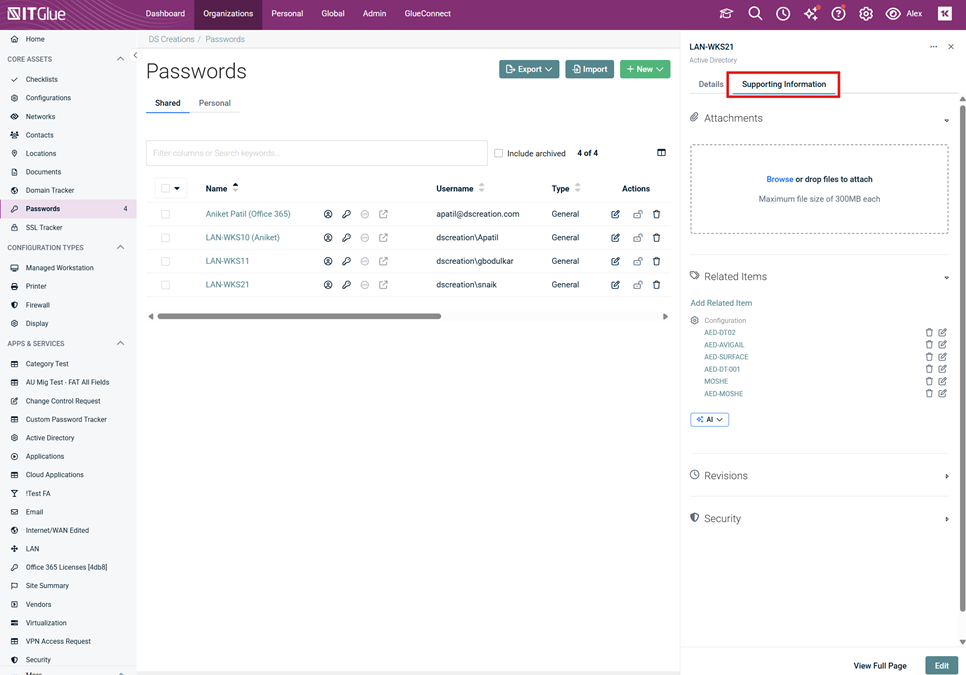Edit the Aniket Patil (Office 365) password
This screenshot has height=675, width=966.
pyautogui.click(x=615, y=214)
